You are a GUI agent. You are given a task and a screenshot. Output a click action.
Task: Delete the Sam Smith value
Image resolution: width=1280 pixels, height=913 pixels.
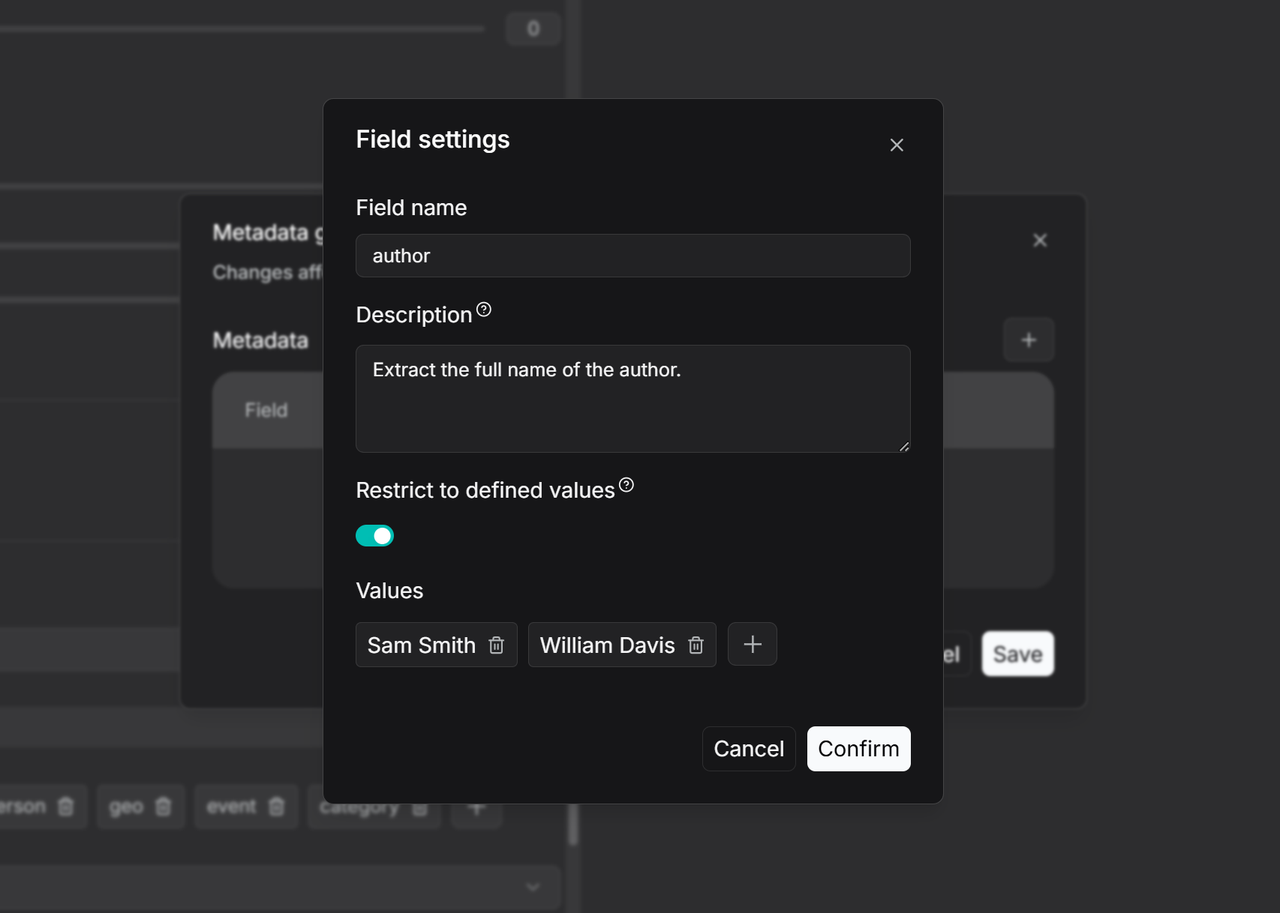pyautogui.click(x=496, y=645)
